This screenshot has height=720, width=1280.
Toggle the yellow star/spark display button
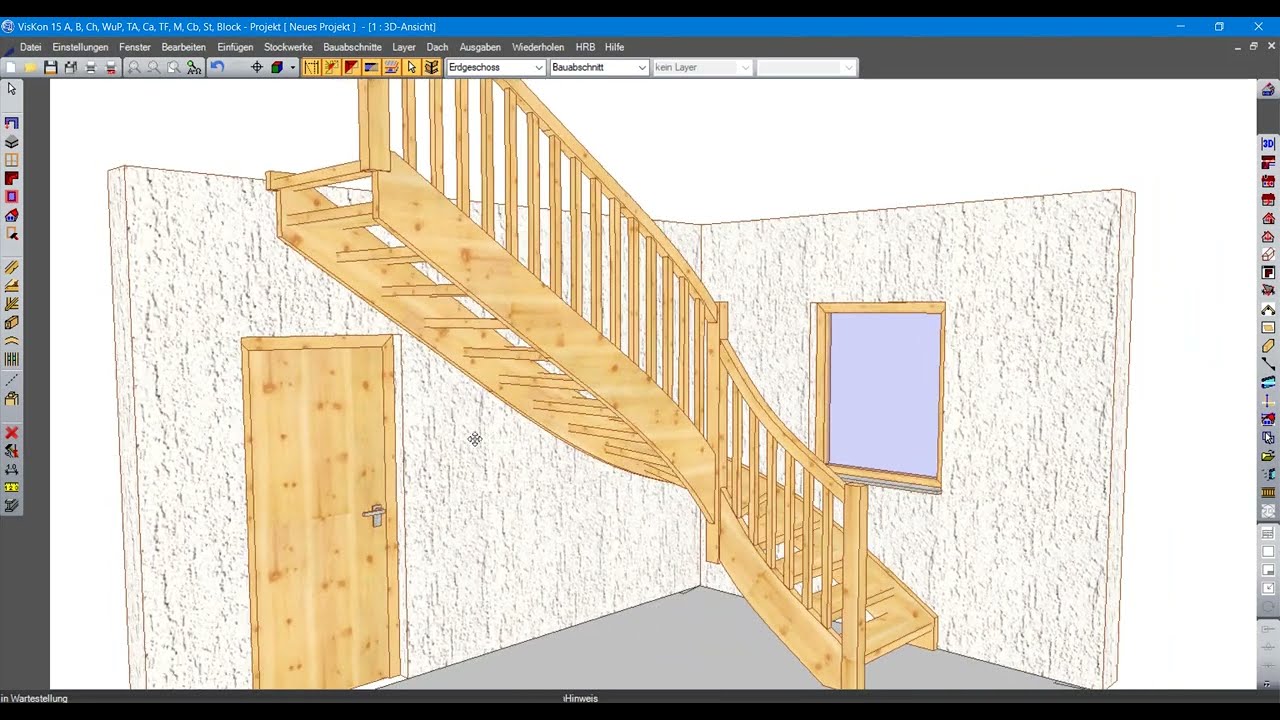click(332, 67)
